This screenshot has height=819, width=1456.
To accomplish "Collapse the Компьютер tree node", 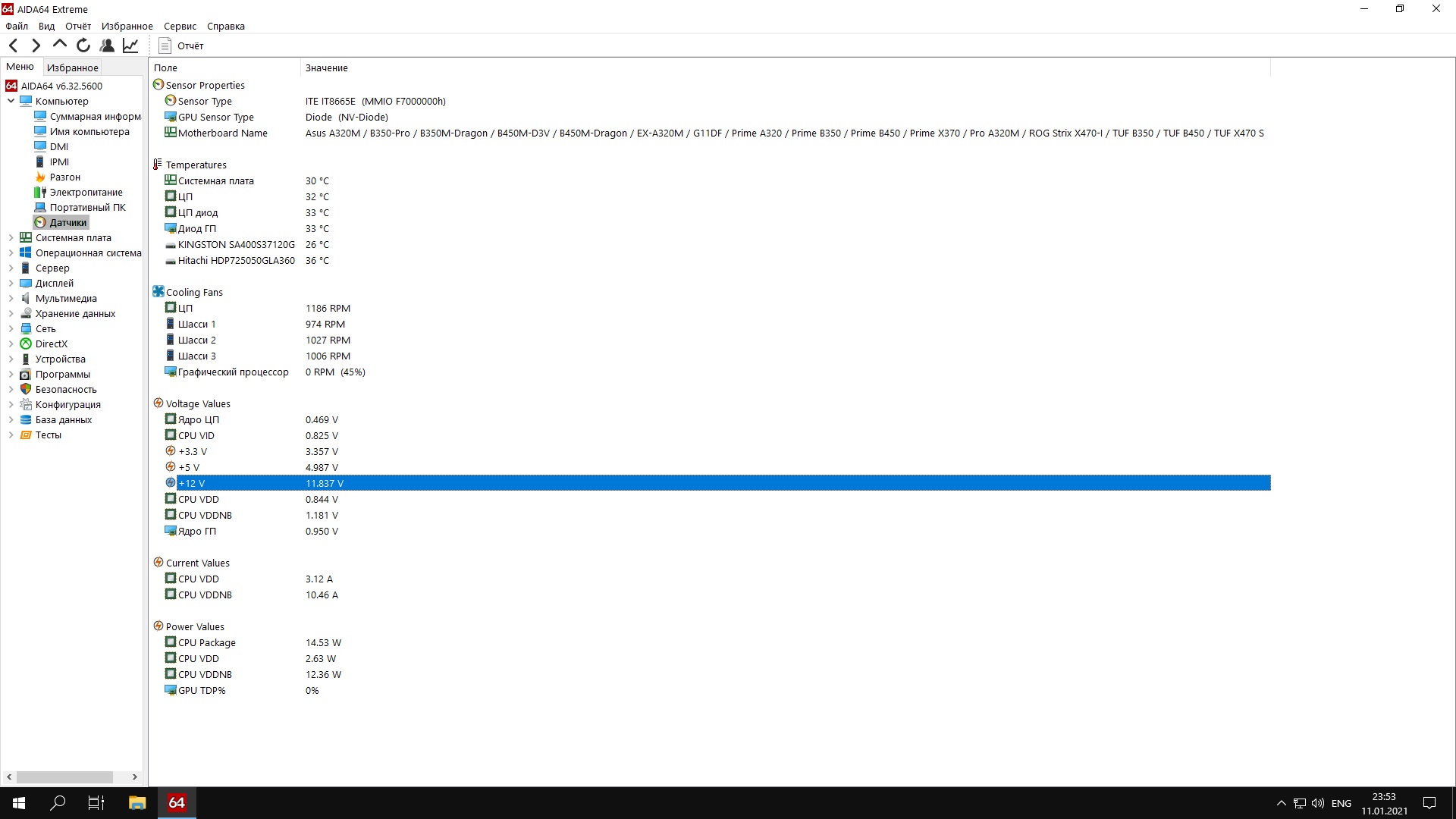I will (11, 101).
